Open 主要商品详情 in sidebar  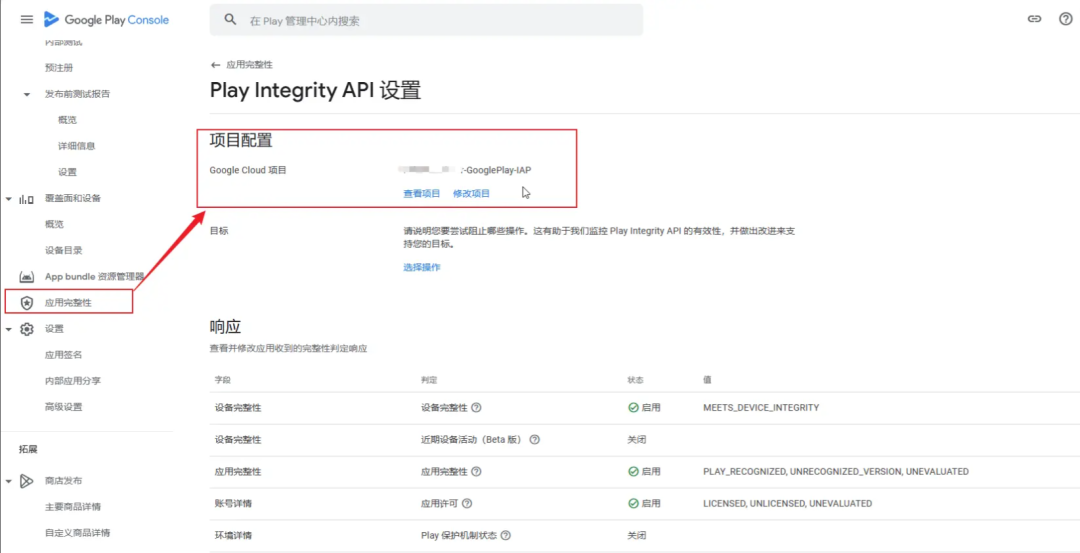[x=73, y=507]
